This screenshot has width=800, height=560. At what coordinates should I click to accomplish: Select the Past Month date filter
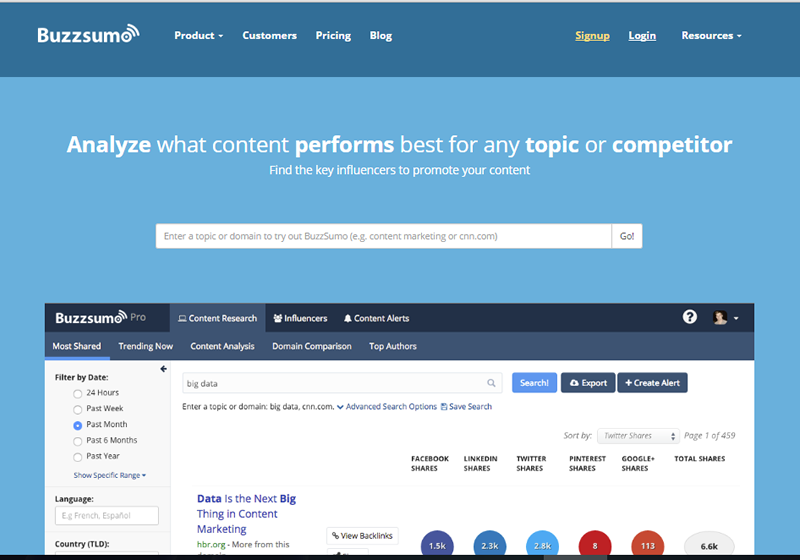pyautogui.click(x=78, y=425)
